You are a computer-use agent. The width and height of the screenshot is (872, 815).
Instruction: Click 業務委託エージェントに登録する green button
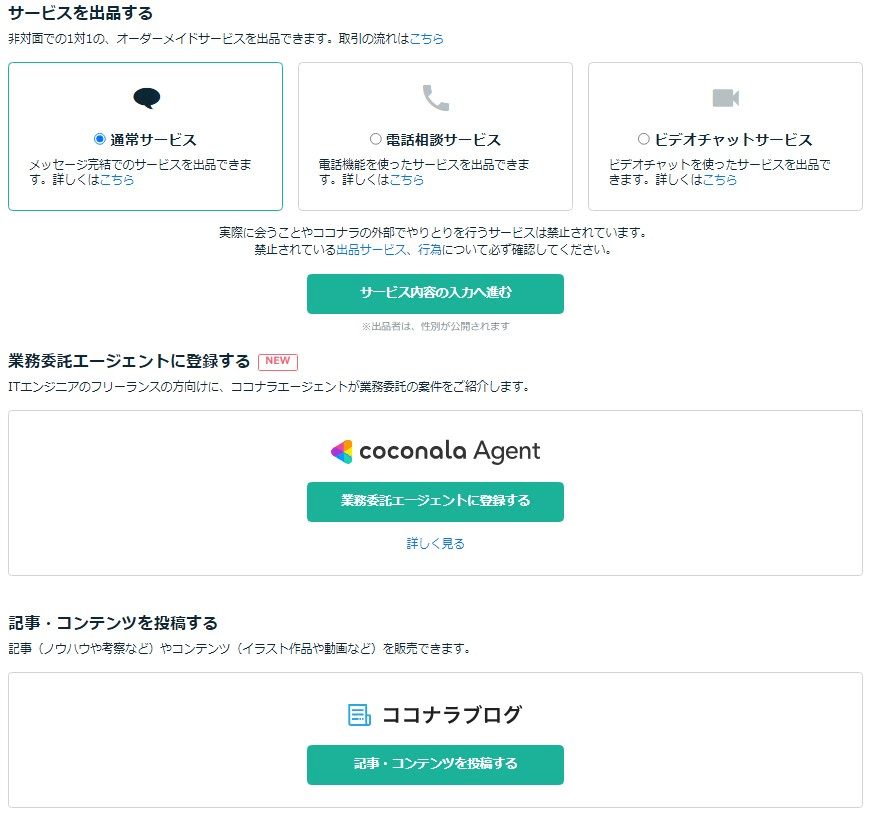(435, 501)
